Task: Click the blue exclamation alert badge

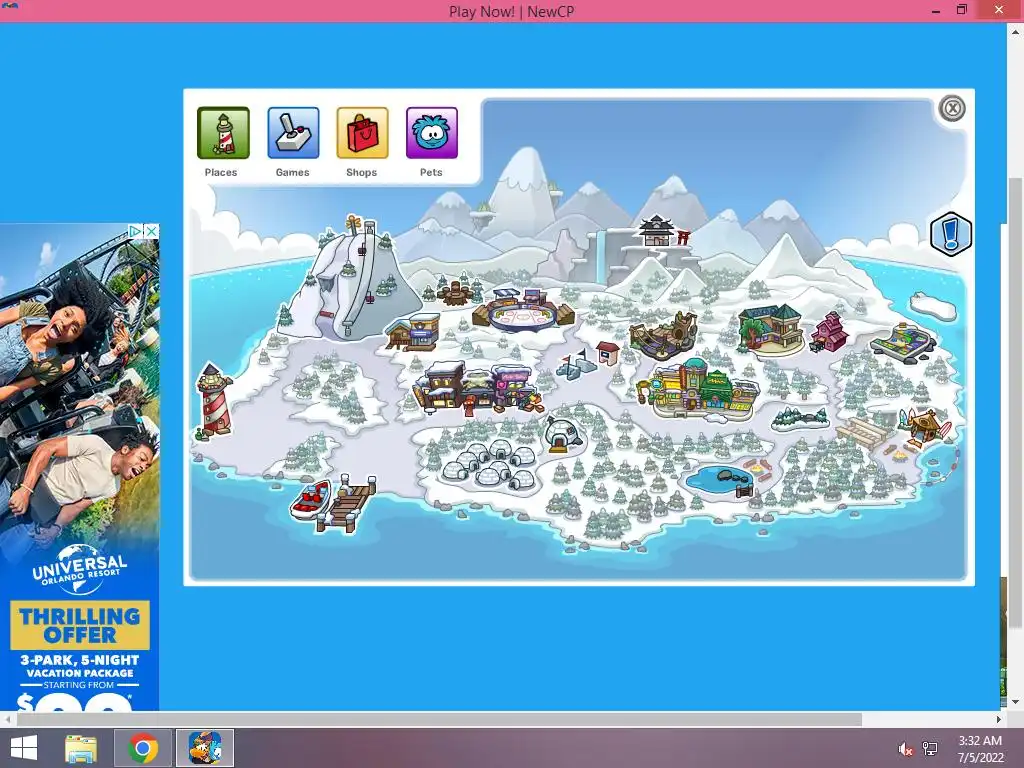Action: (951, 234)
